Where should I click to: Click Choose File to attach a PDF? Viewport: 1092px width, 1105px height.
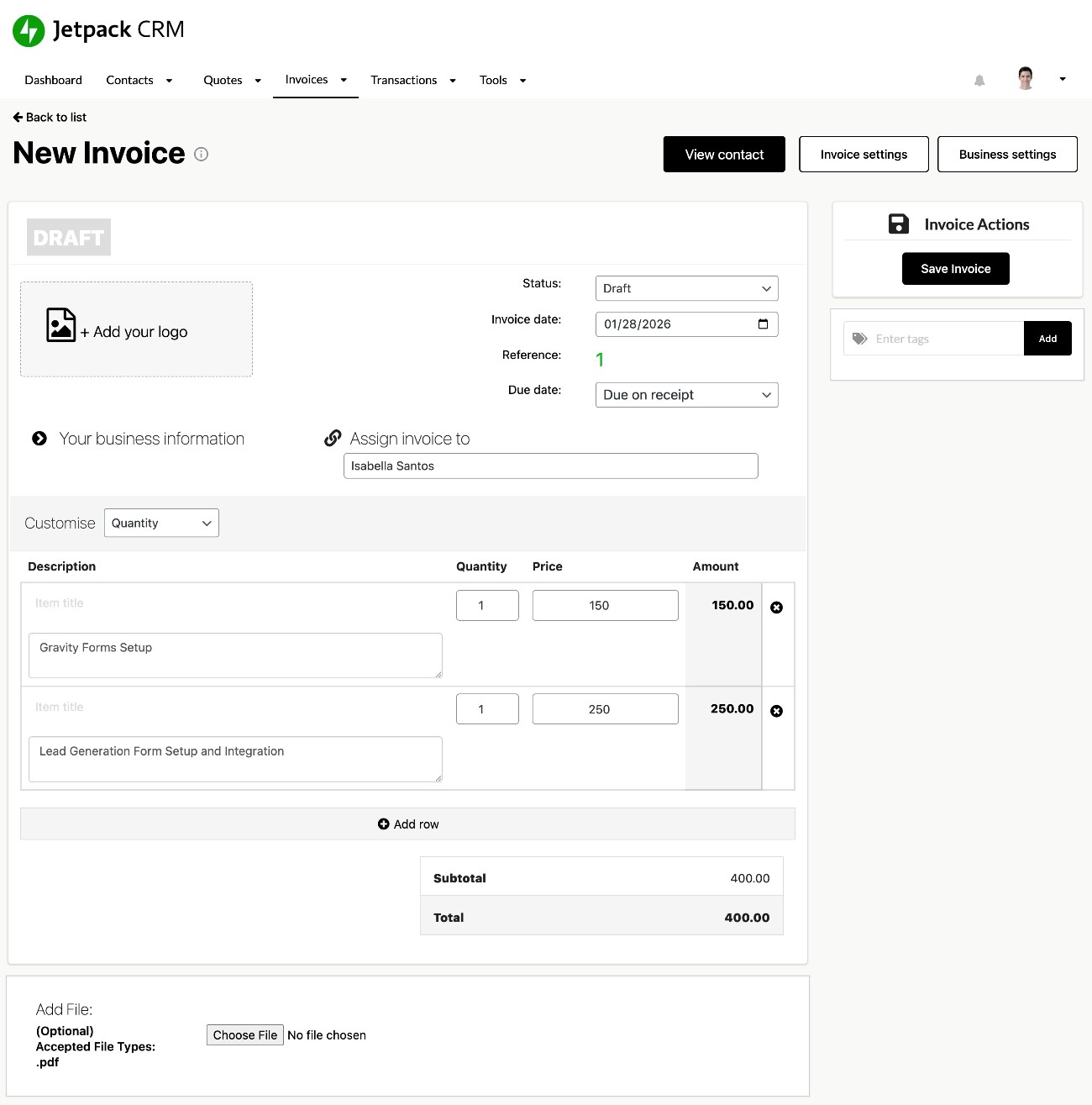tap(244, 1034)
